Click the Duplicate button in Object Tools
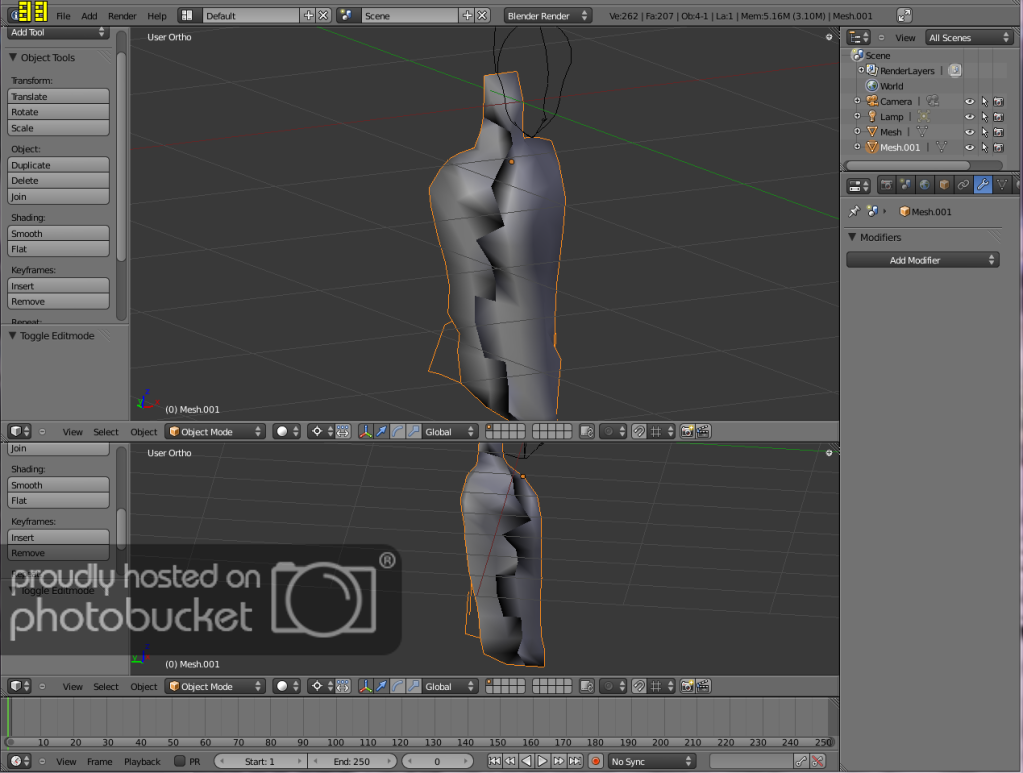 click(58, 165)
